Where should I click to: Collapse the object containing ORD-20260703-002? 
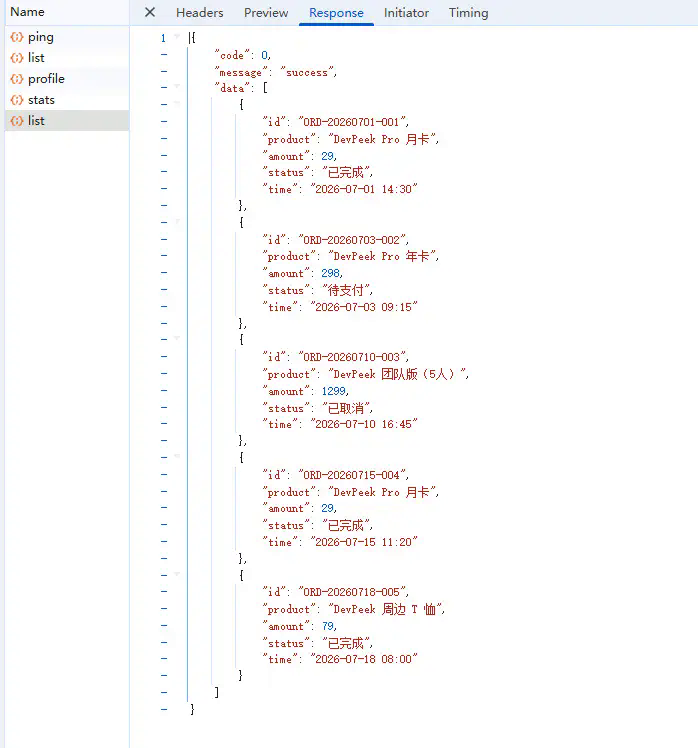pyautogui.click(x=177, y=222)
